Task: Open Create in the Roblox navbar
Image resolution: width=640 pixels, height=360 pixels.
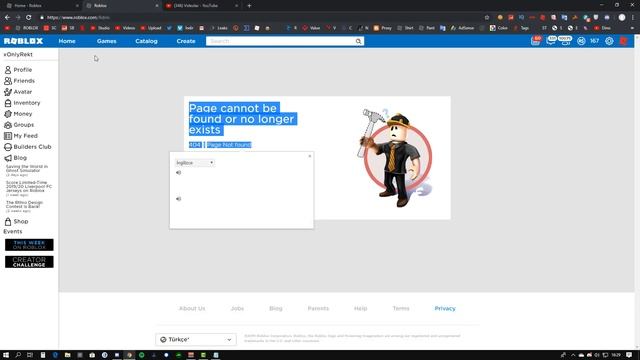Action: [186, 41]
